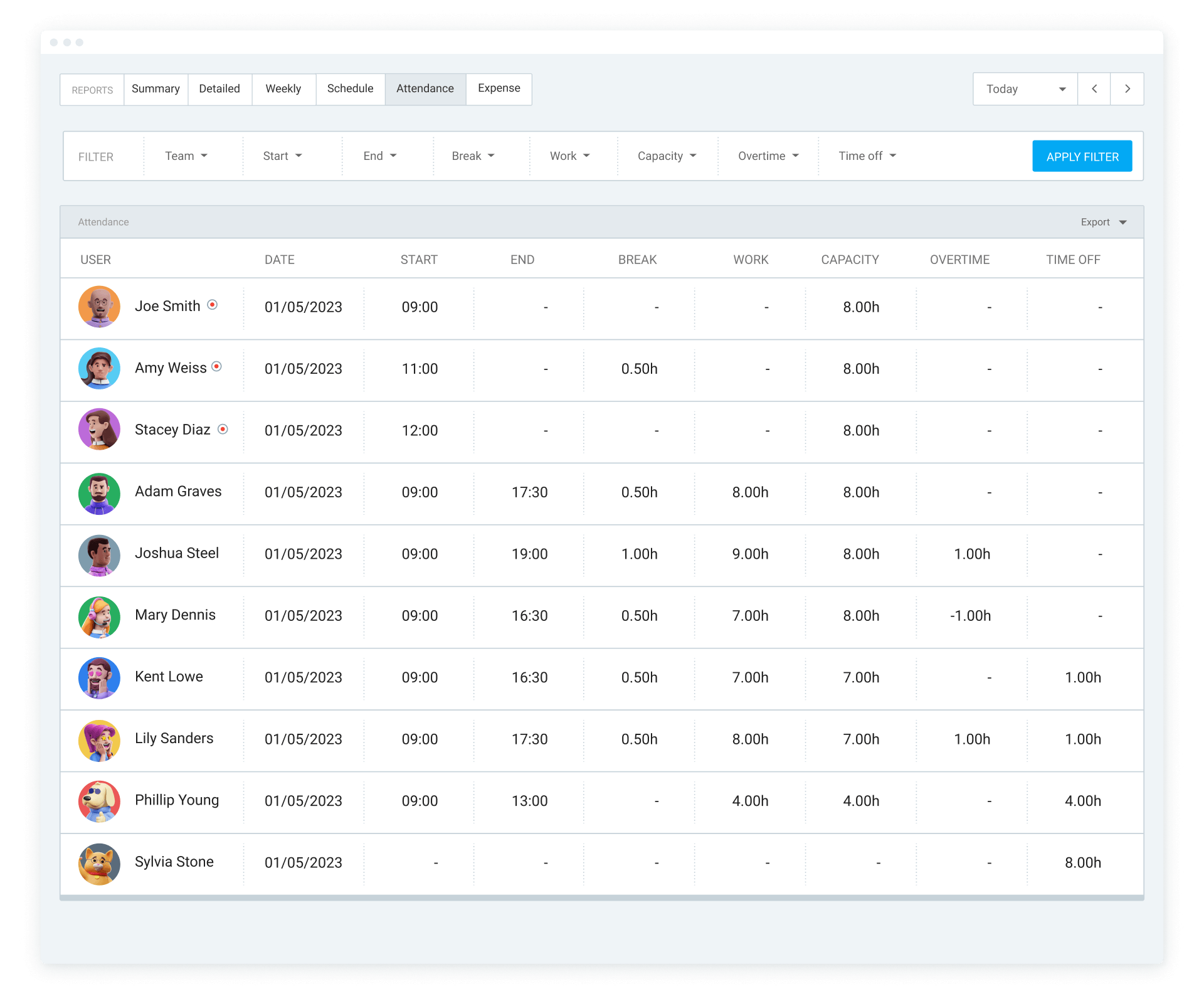Click the active tracking indicator next to Joe Smith
1204x994 pixels.
(212, 305)
